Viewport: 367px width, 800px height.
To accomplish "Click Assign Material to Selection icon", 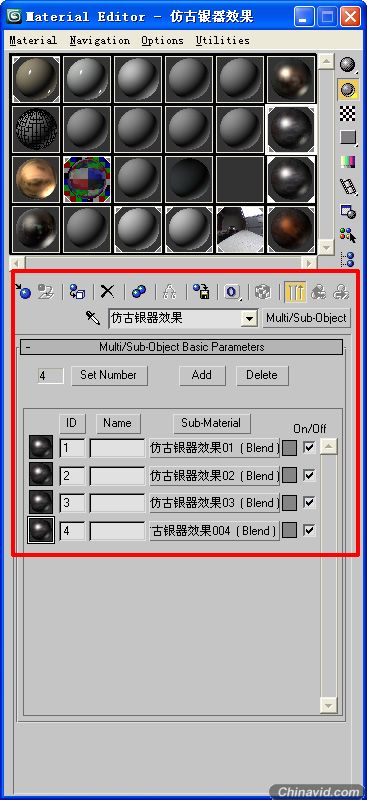I will click(x=78, y=291).
